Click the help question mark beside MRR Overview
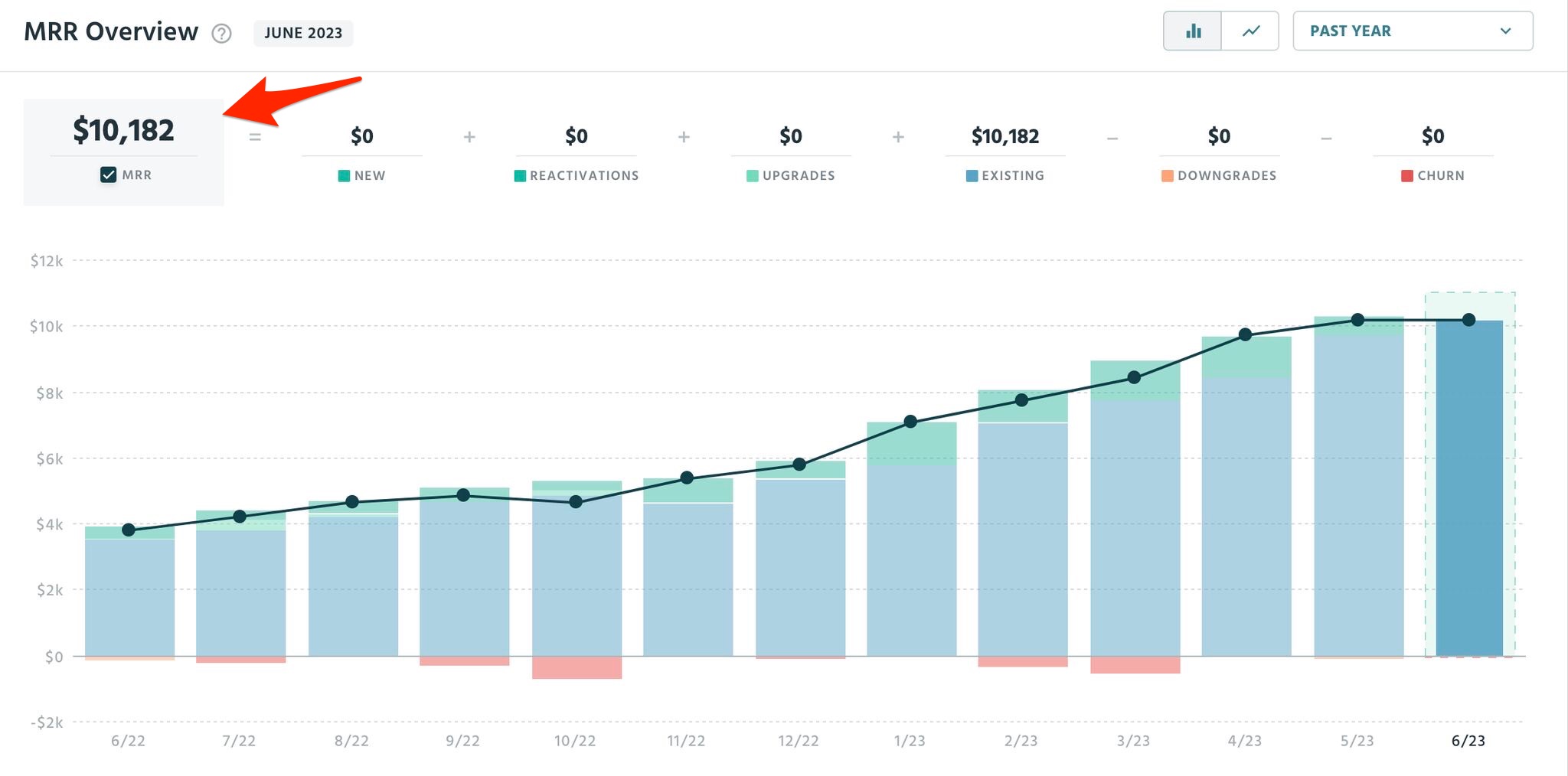Image resolution: width=1568 pixels, height=776 pixels. (x=221, y=34)
